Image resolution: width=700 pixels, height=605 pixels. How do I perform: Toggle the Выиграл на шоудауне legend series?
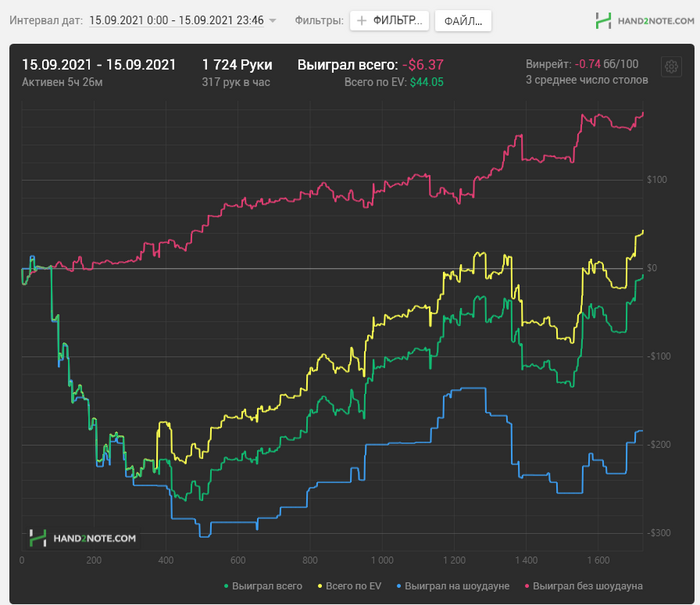(x=453, y=586)
